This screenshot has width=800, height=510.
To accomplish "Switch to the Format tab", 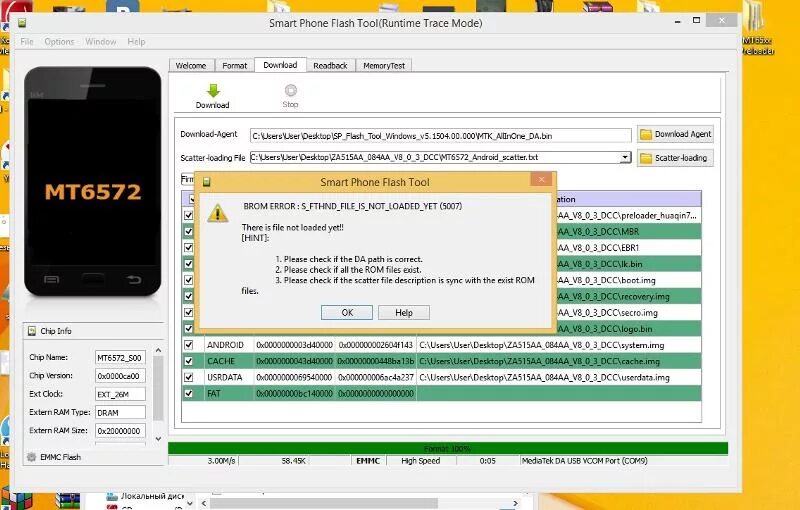I will [x=235, y=66].
